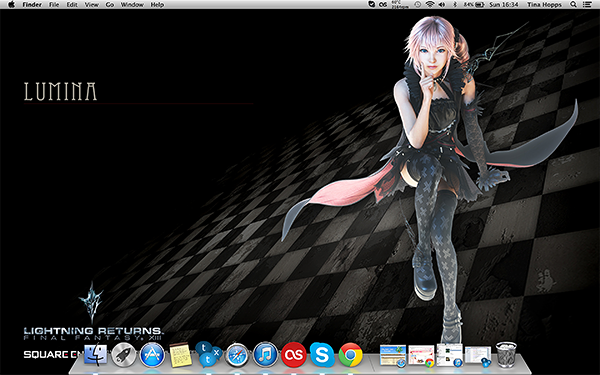The image size is (600, 375).
Task: Open Google Chrome from the Dock
Action: 351,355
